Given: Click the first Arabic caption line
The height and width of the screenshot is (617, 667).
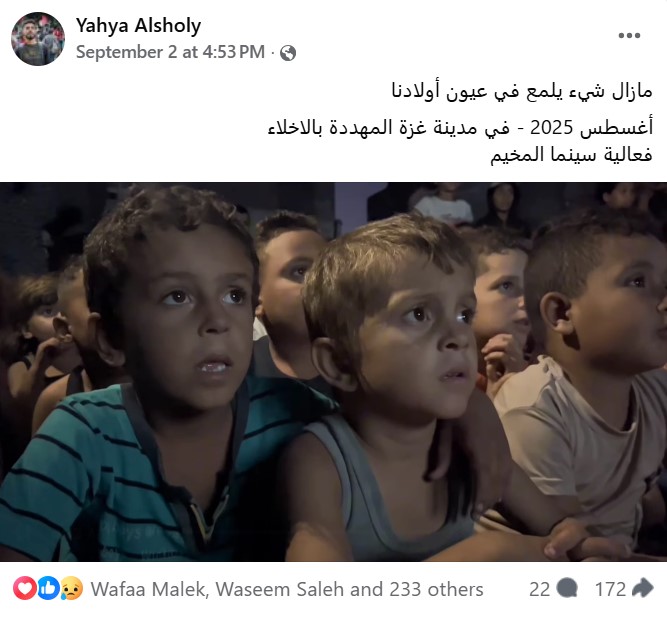Looking at the screenshot, I should (522, 91).
